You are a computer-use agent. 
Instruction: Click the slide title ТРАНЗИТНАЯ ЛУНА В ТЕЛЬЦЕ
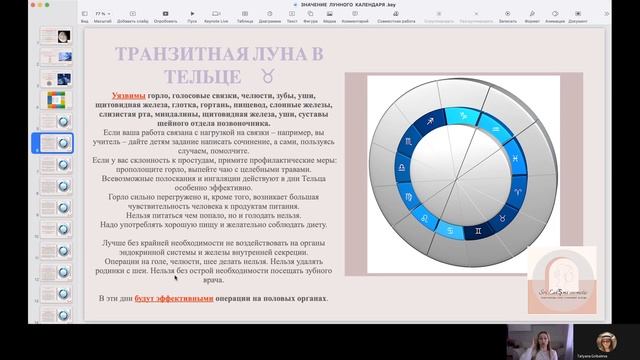[x=219, y=65]
